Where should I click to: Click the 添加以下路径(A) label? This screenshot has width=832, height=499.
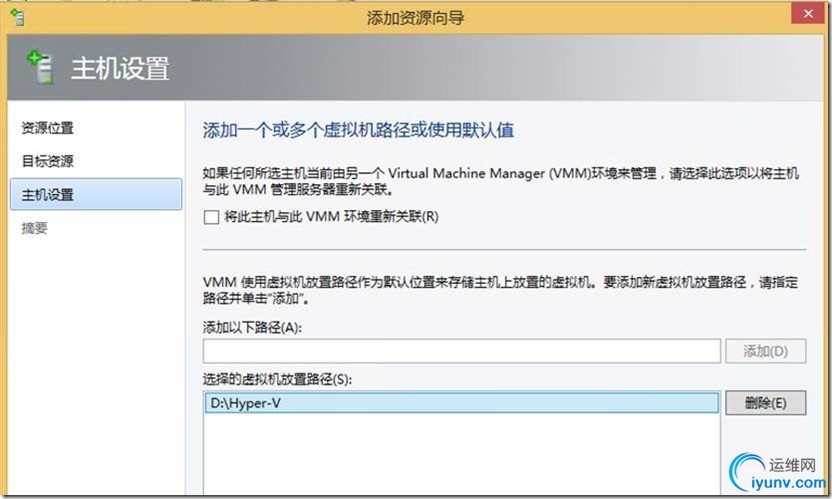(x=252, y=328)
